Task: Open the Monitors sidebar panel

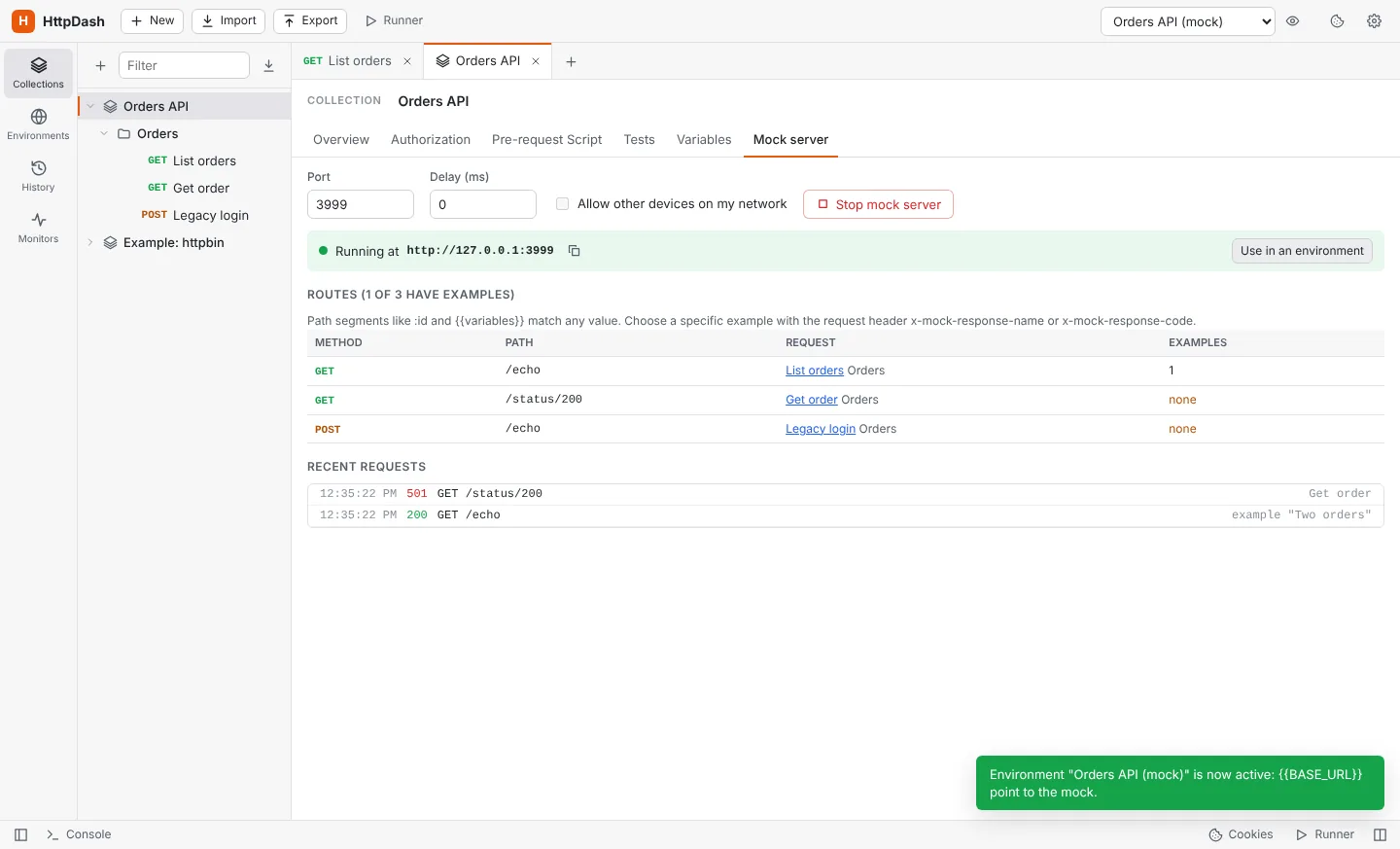Action: [38, 228]
